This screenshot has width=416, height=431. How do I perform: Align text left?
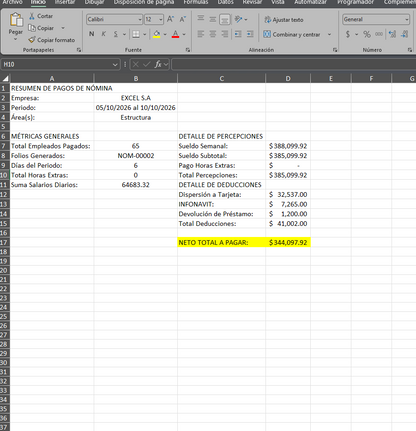click(201, 34)
